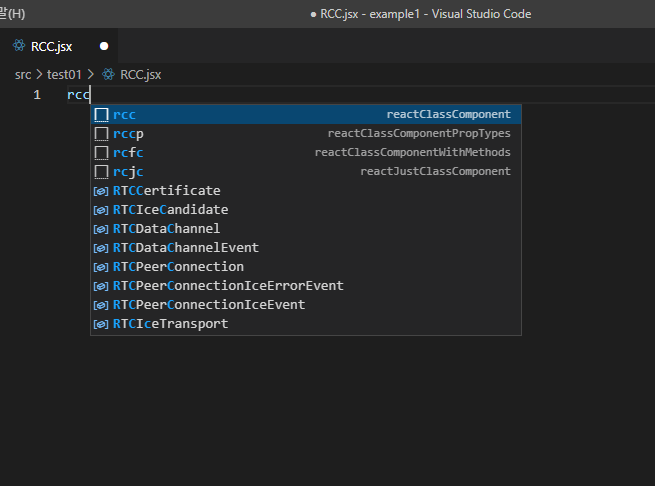
Task: Click line number 1 in gutter
Action: click(x=37, y=95)
